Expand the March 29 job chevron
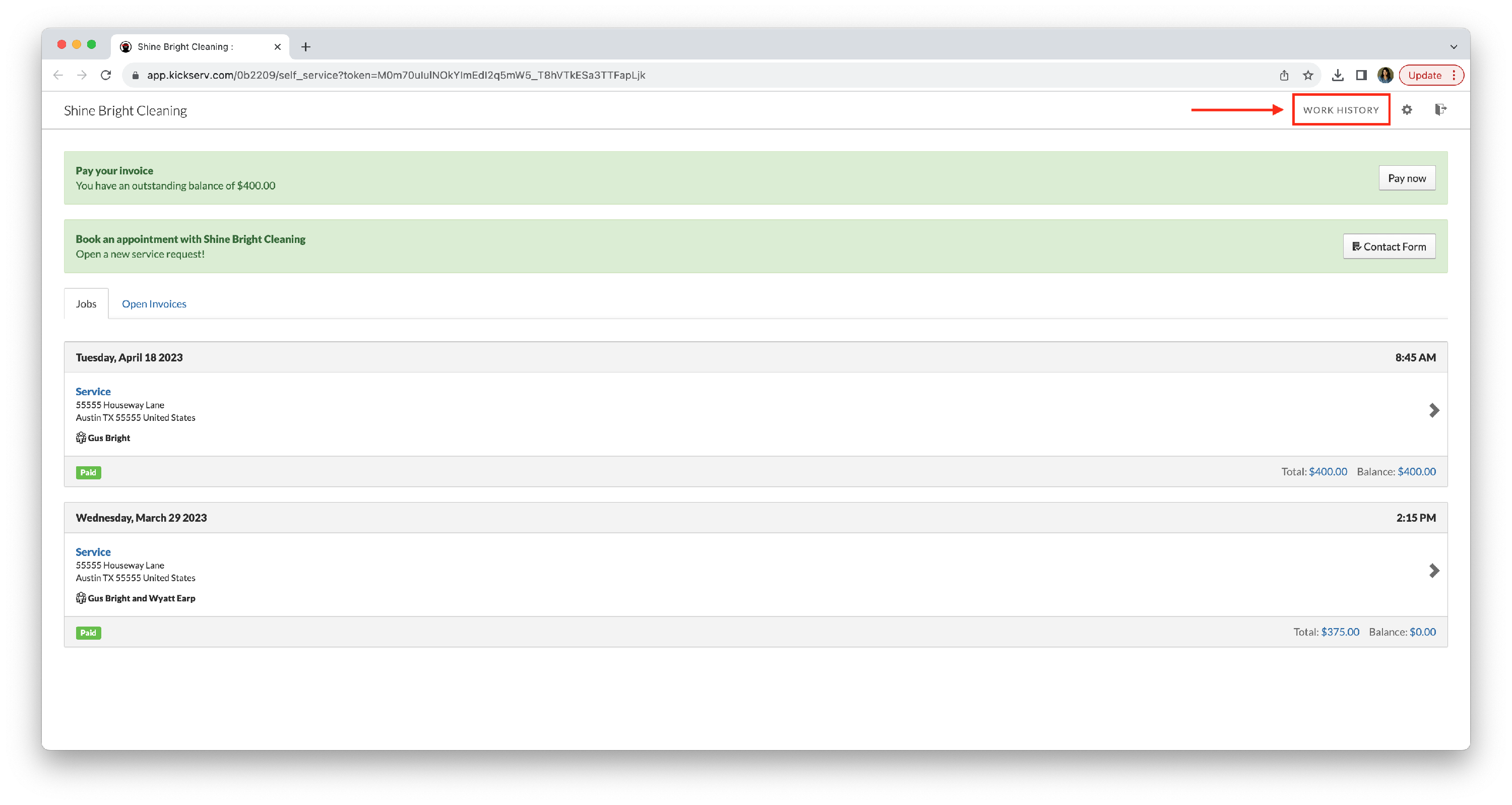Screen dimensions: 1512x805 pos(1433,571)
